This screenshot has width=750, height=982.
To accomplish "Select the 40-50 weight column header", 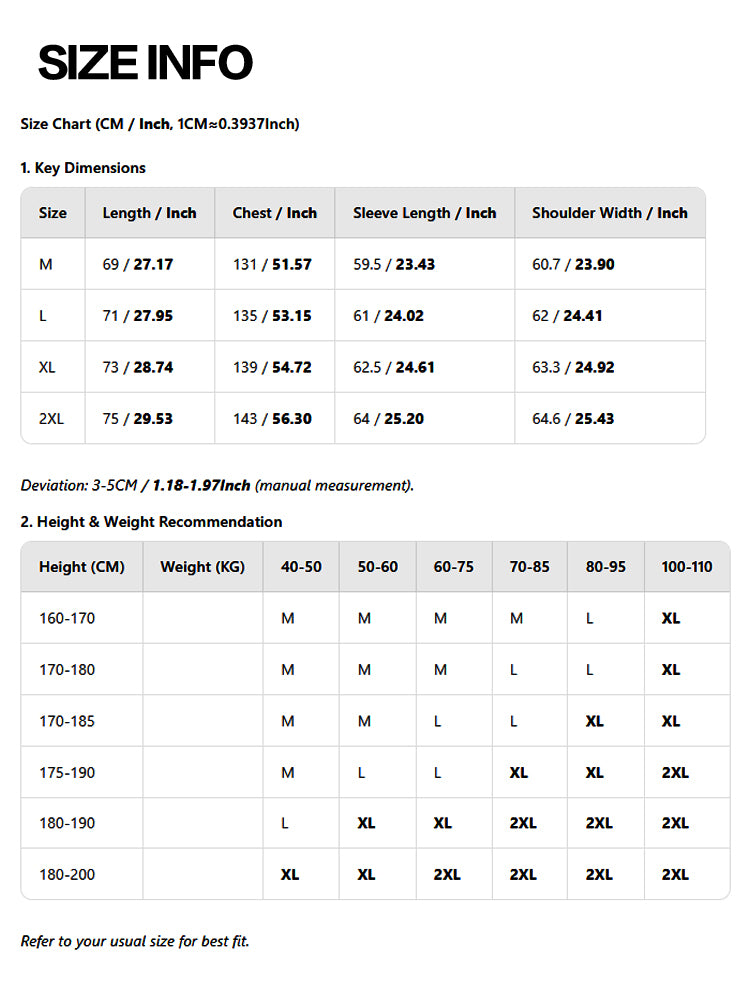I will pyautogui.click(x=301, y=567).
